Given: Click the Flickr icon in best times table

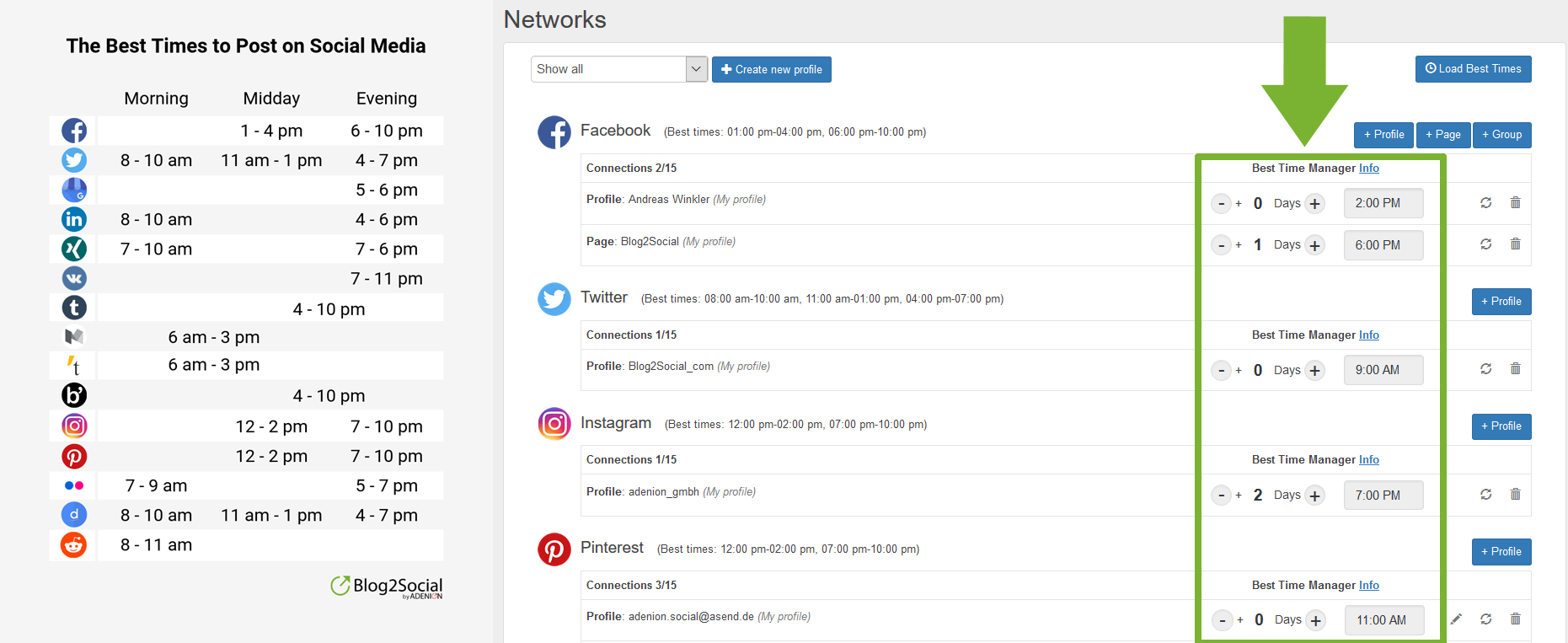Looking at the screenshot, I should (74, 485).
